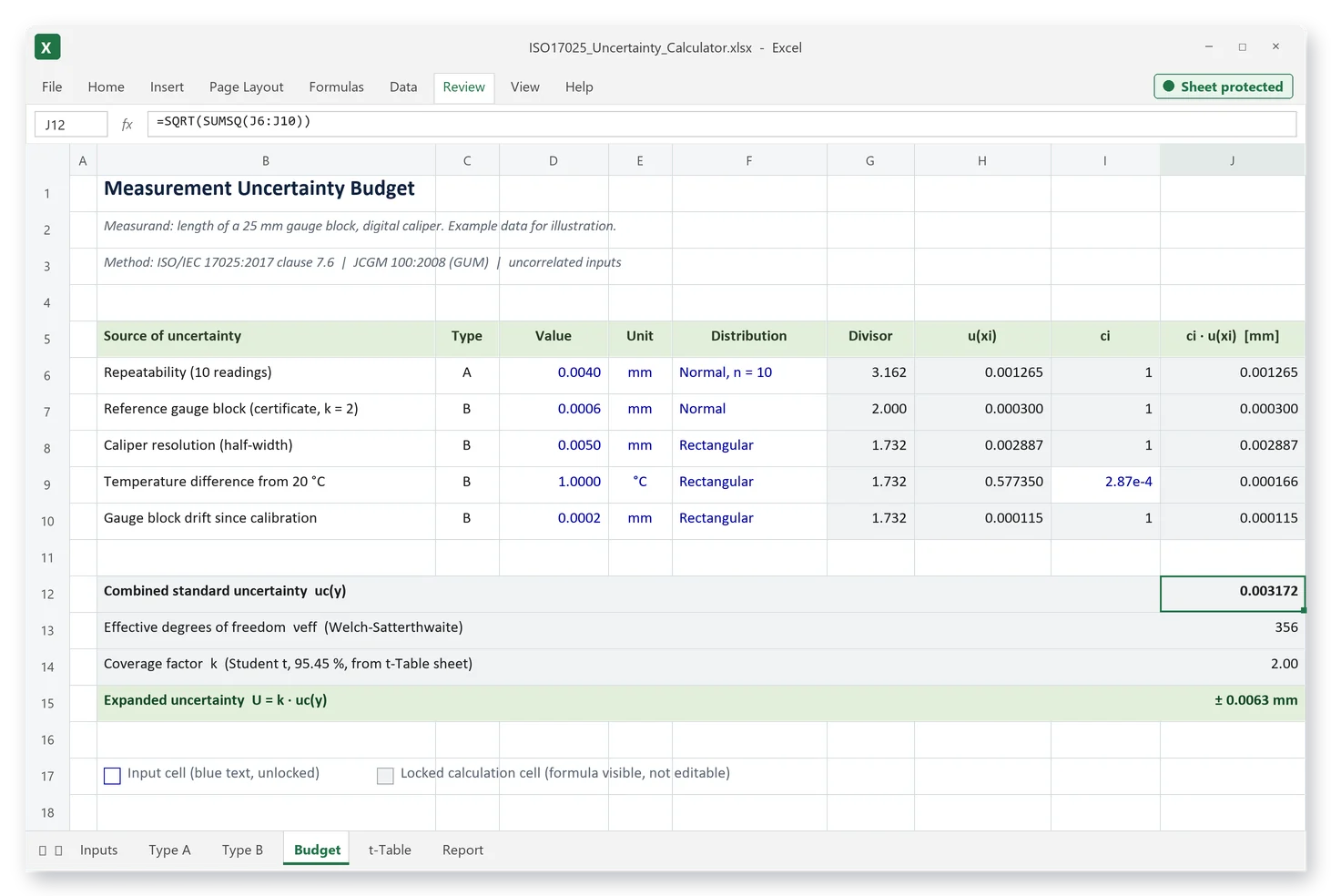This screenshot has height=896, width=1331.
Task: Click the formula bar with SQRT formula
Action: [721, 124]
